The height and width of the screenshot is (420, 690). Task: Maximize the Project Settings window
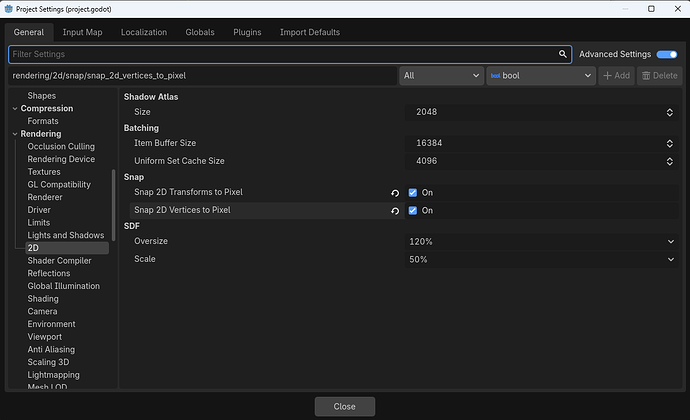click(x=651, y=9)
